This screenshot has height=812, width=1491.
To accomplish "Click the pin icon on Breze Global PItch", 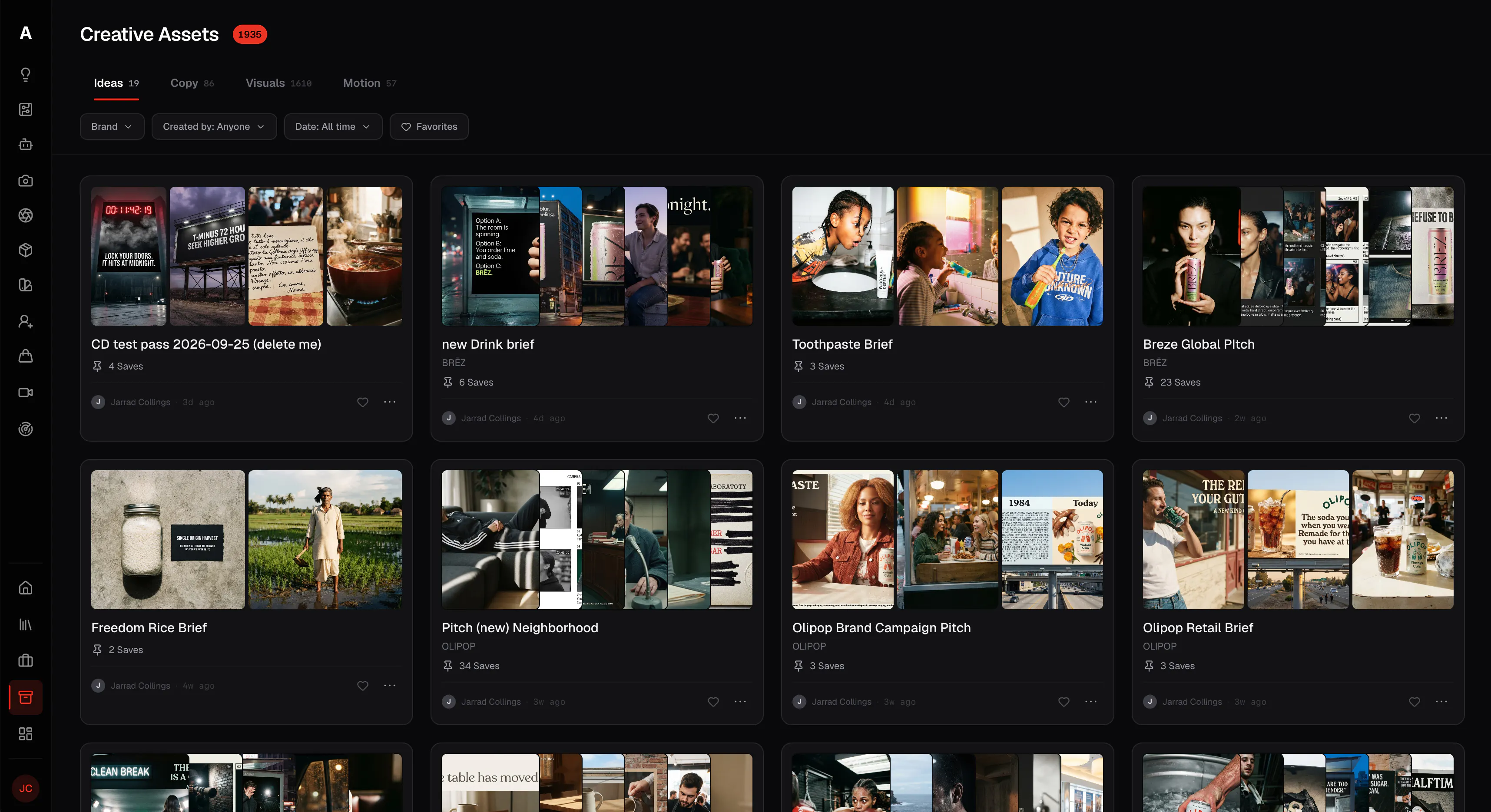I will tap(1149, 382).
